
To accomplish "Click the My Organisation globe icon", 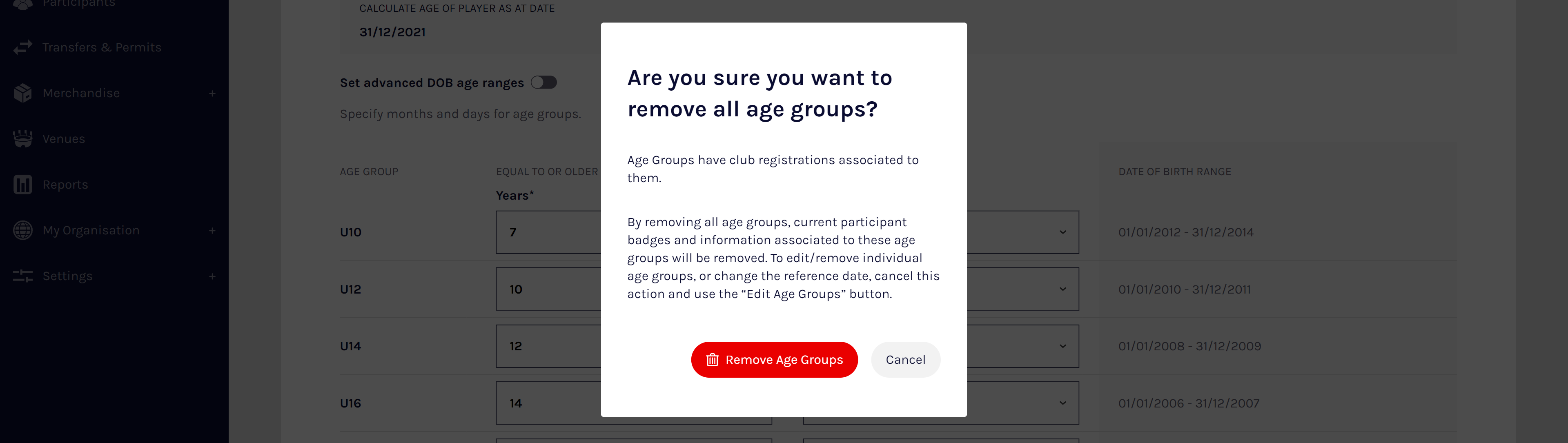I will coord(22,230).
